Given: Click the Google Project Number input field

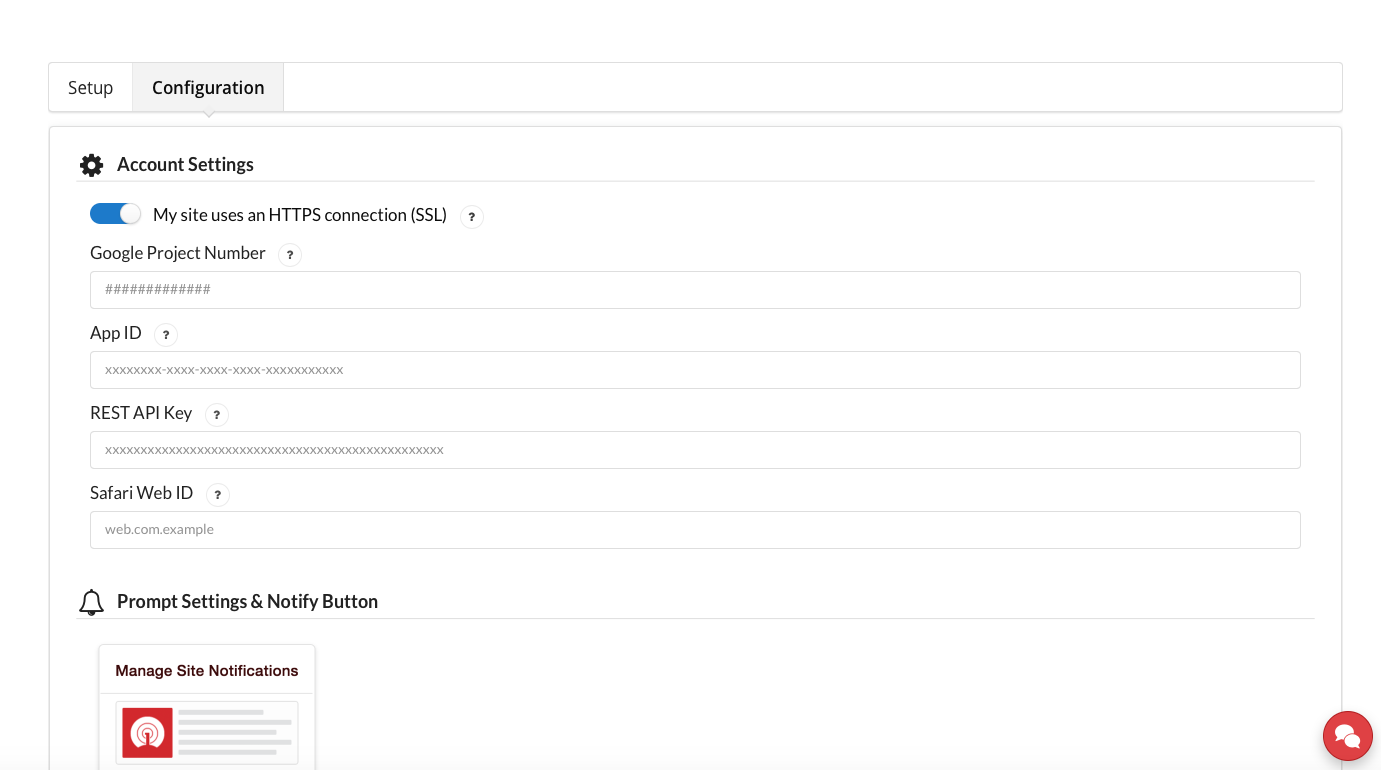Looking at the screenshot, I should point(695,289).
